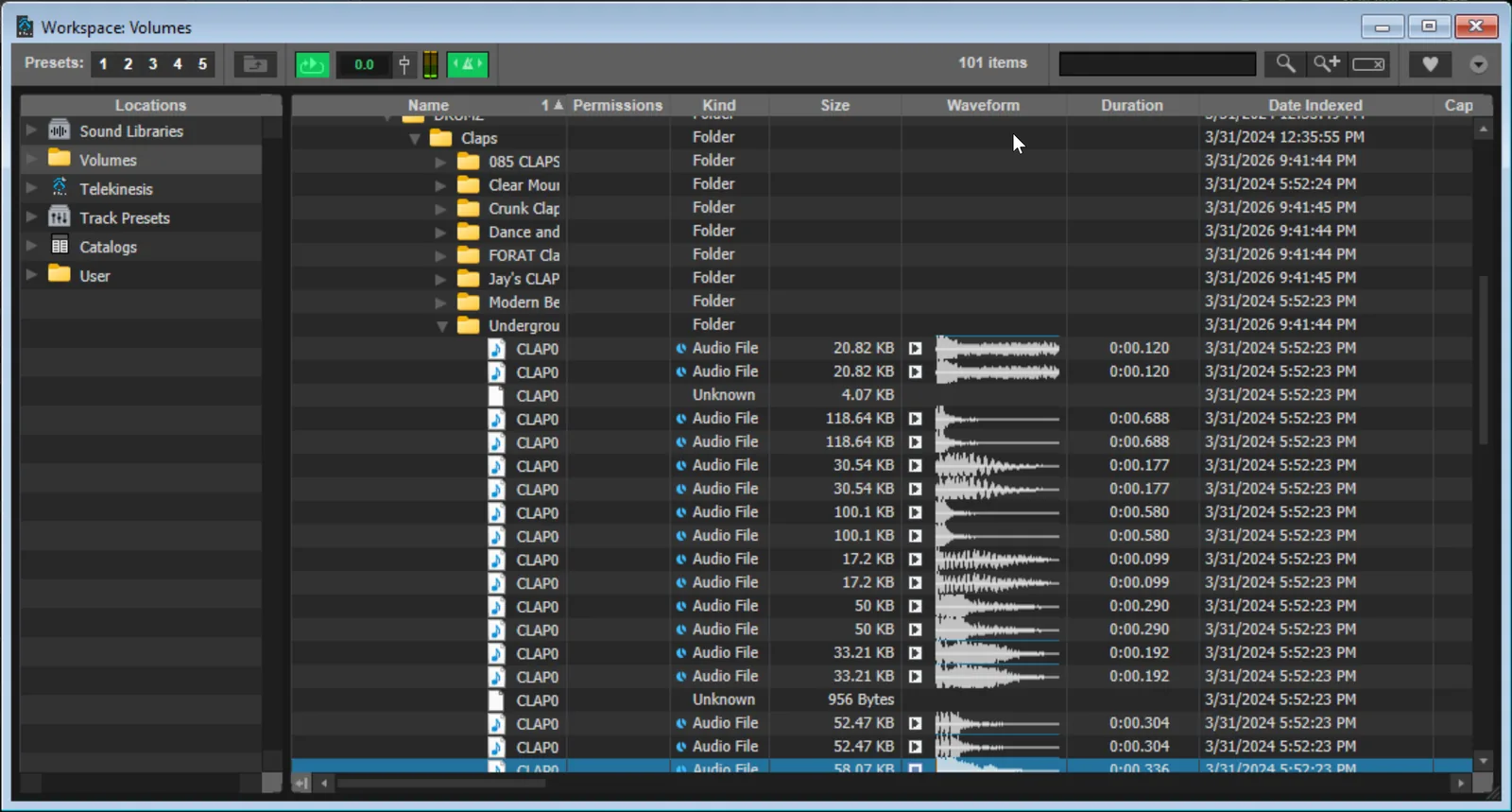Expand the 085 CLAPS folder

[440, 163]
